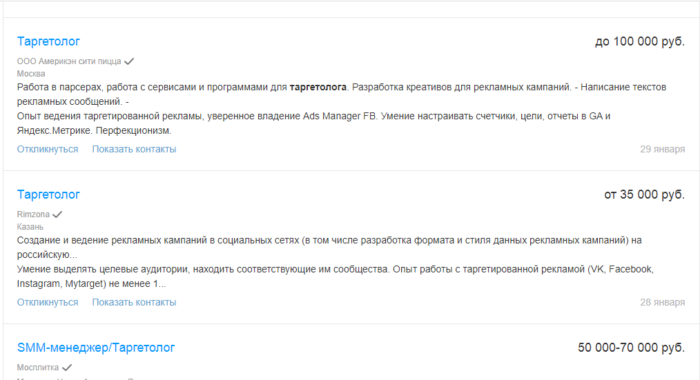The image size is (700, 380).
Task: Open the first Таргетолог vacancy by ООО Америкэн сити пицца
Action: click(x=48, y=42)
